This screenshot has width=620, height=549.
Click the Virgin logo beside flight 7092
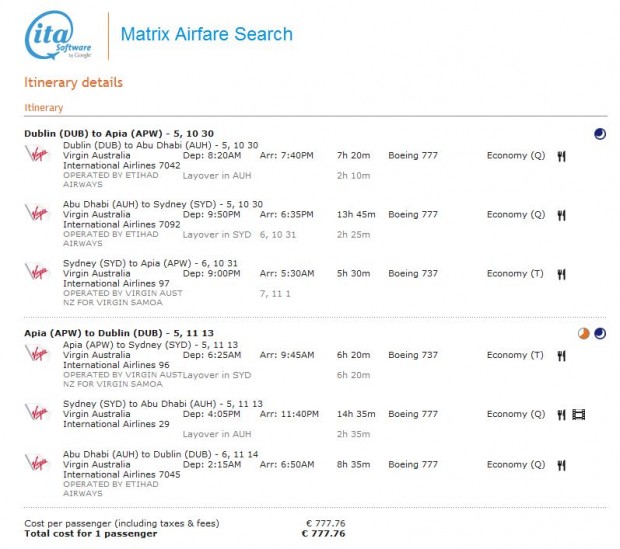[34, 212]
